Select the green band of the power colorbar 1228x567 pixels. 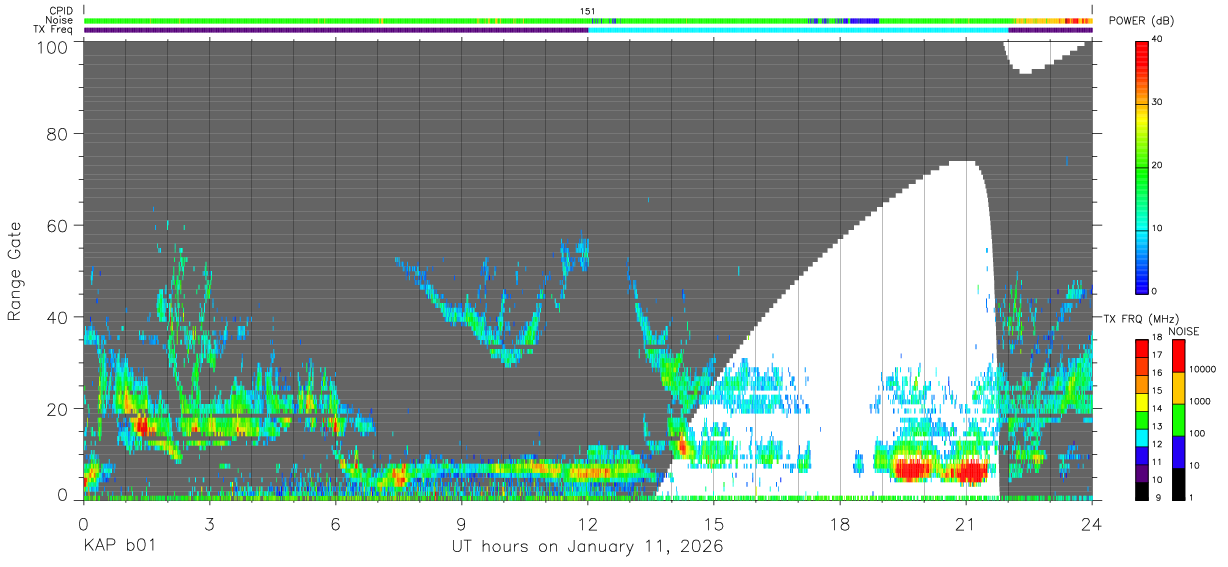1141,165
